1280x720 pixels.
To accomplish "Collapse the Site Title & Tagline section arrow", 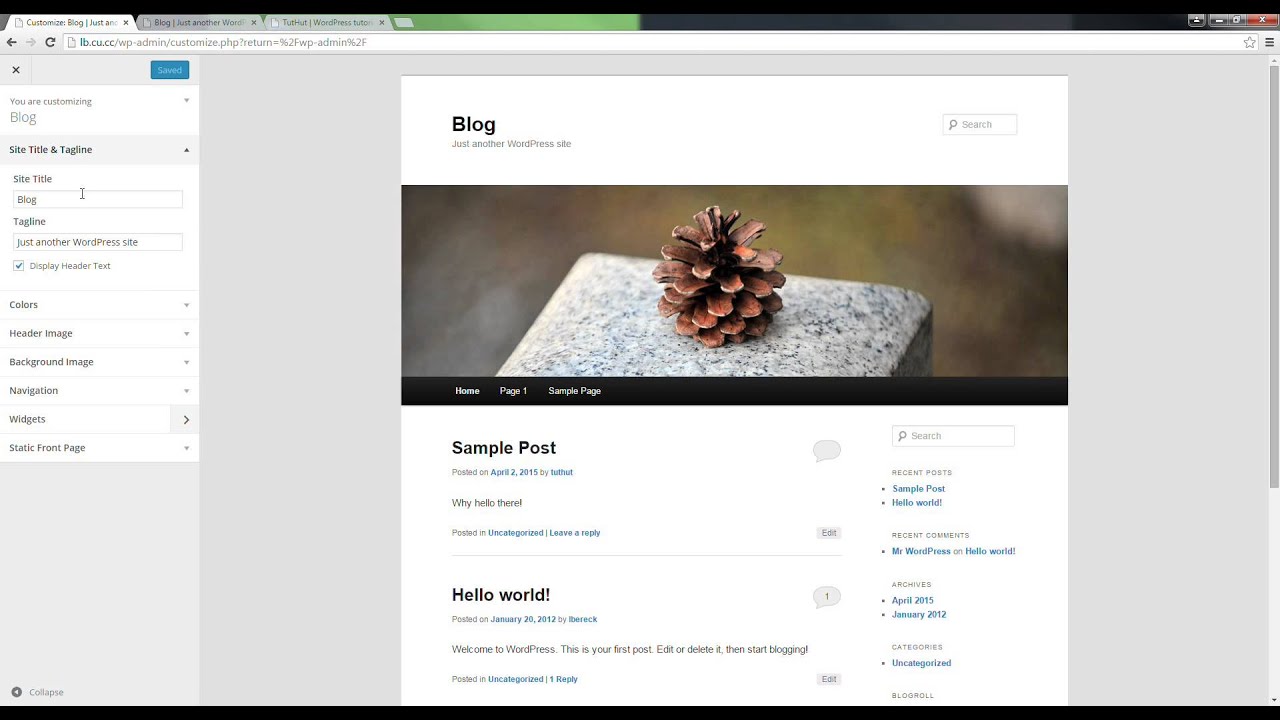I will click(x=186, y=150).
